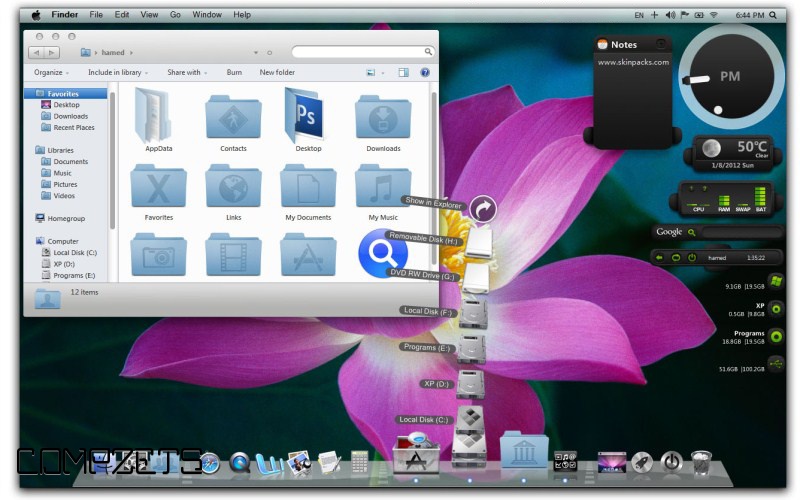Open the change view dropdown arrow
This screenshot has width=800, height=500.
(x=383, y=73)
